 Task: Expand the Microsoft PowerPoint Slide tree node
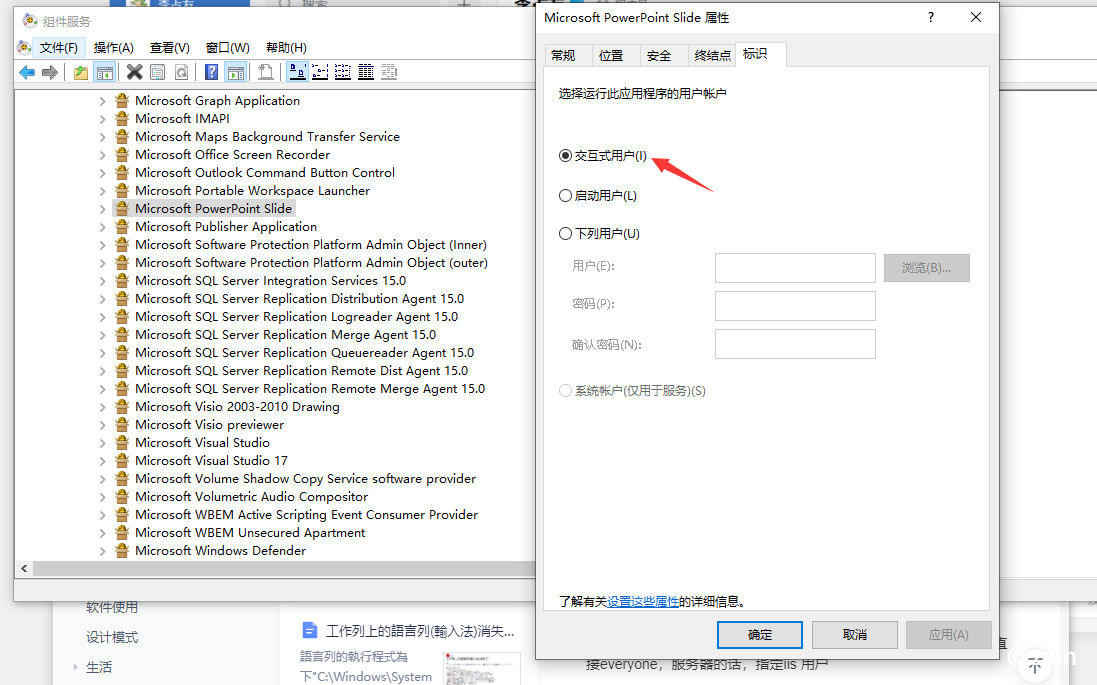103,209
